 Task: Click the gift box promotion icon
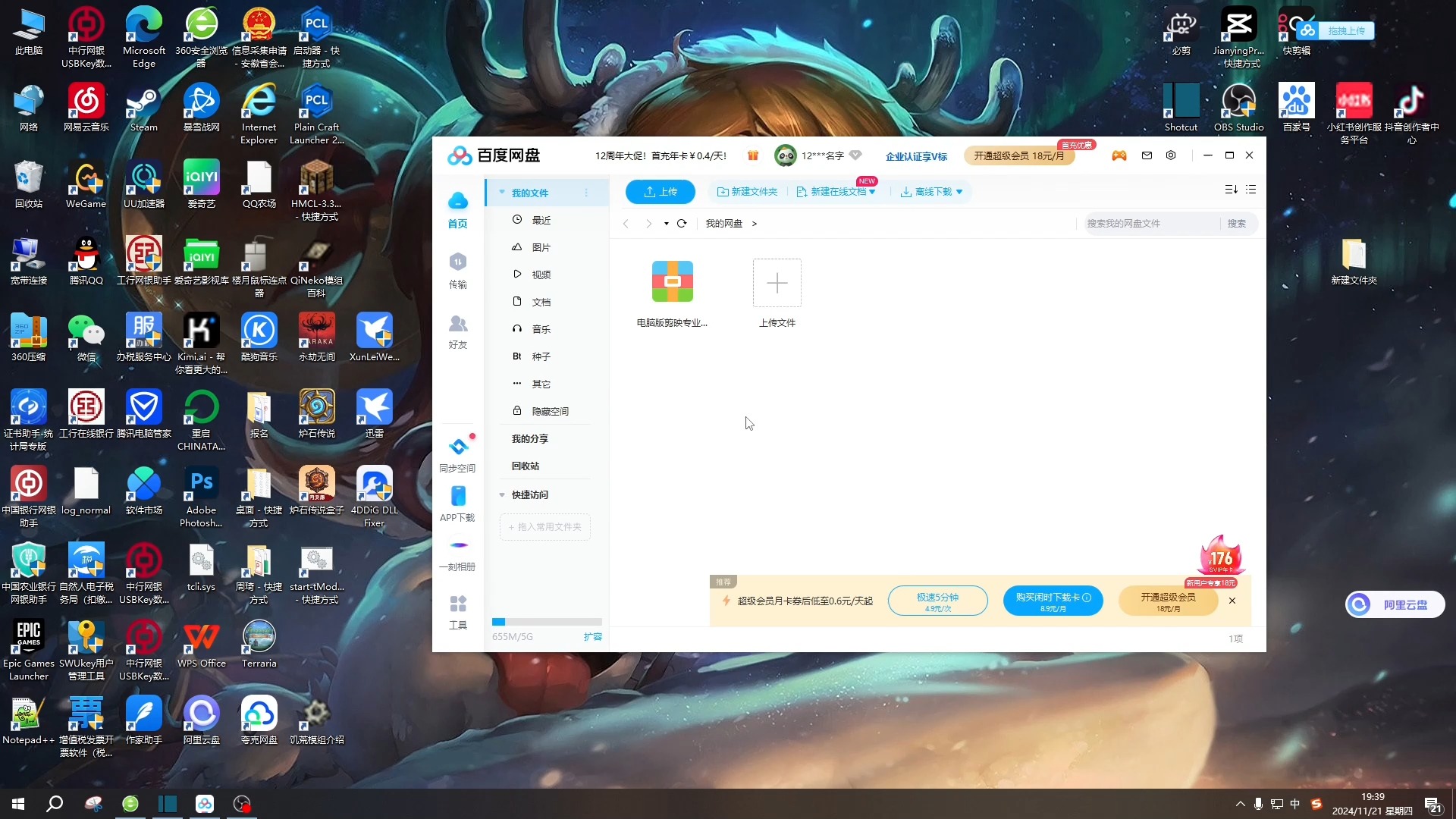752,155
